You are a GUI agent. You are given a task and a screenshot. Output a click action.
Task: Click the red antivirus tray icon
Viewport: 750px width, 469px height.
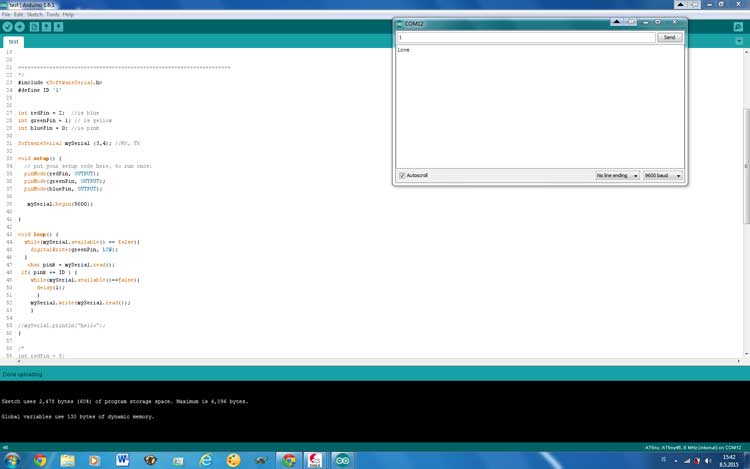pyautogui.click(x=697, y=461)
